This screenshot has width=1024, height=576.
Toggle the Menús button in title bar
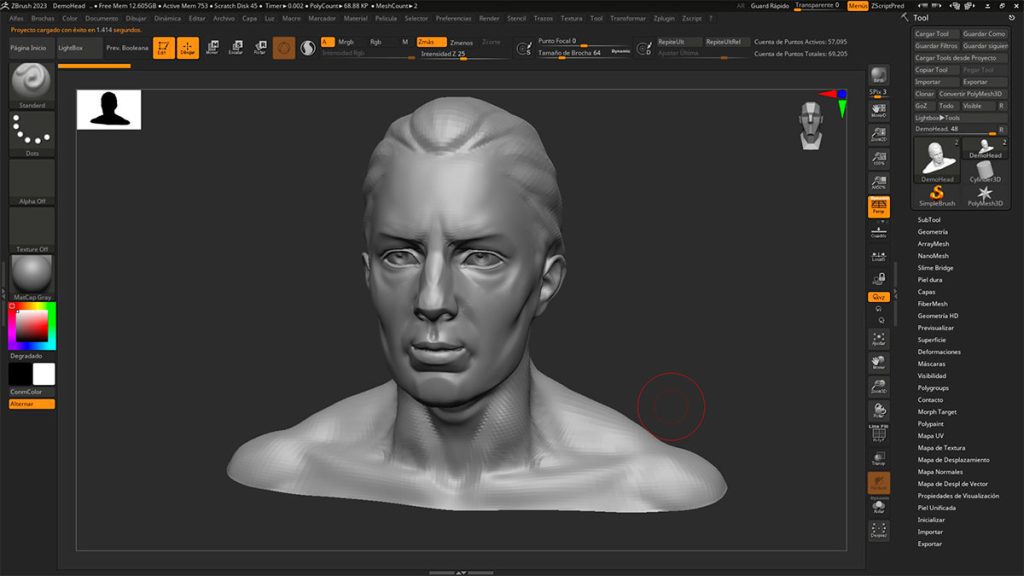(857, 5)
